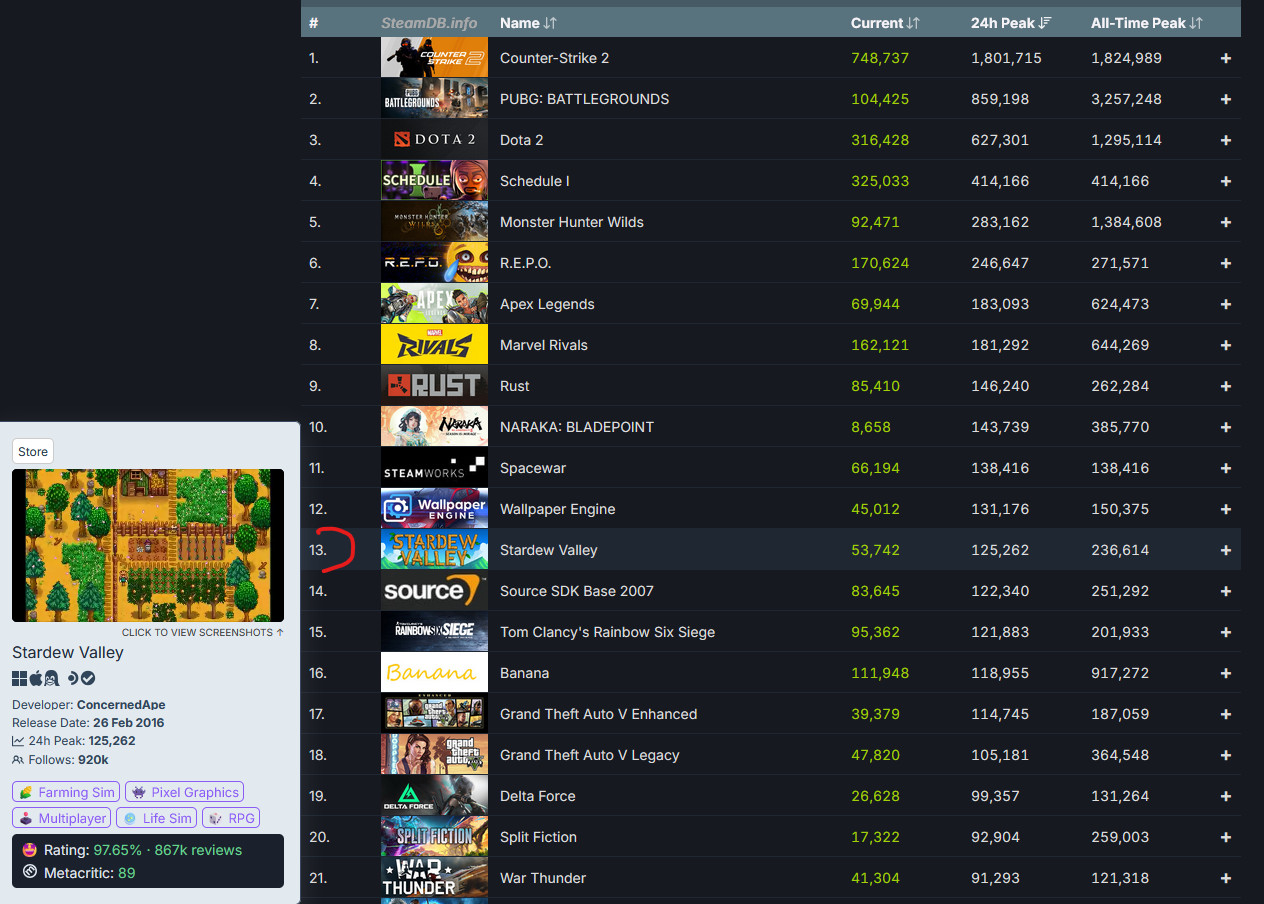Screen dimensions: 1264x904
Task: Click the Steam Deck icon in info panel
Action: point(73,678)
